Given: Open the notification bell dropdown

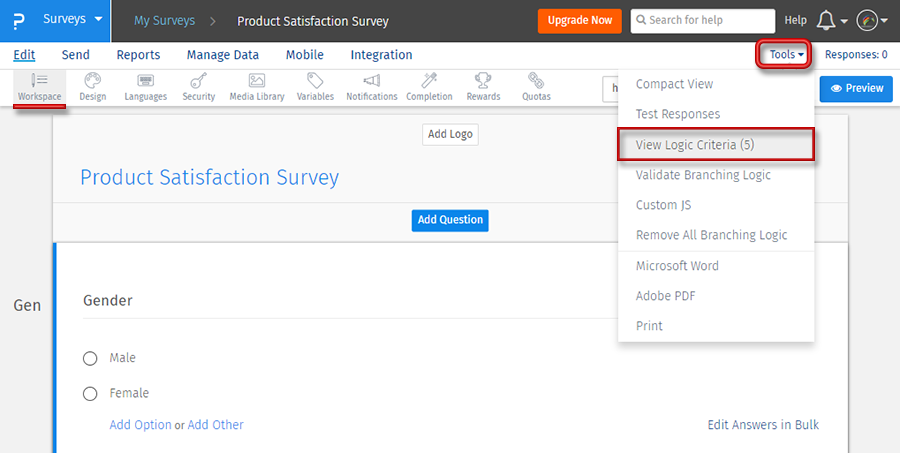Looking at the screenshot, I should click(832, 20).
